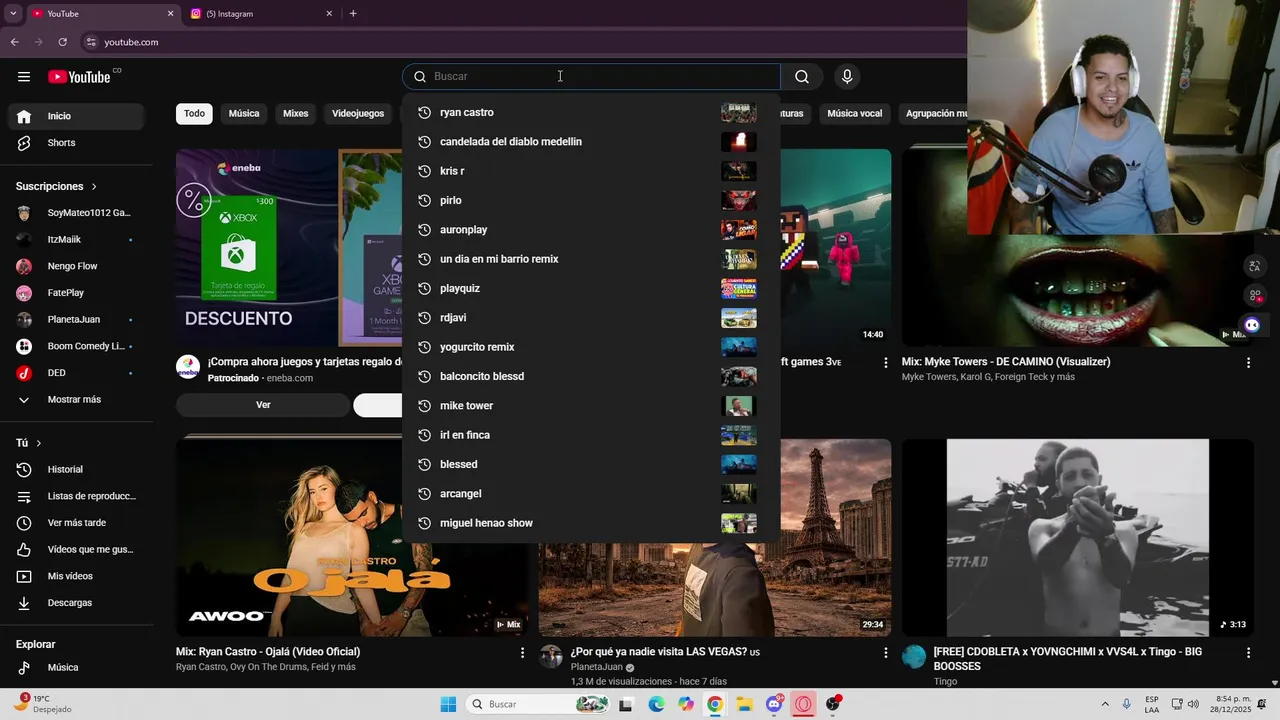This screenshot has height=720, width=1280.
Task: Open SoyMateo1012 channel subscription
Action: tap(76, 213)
